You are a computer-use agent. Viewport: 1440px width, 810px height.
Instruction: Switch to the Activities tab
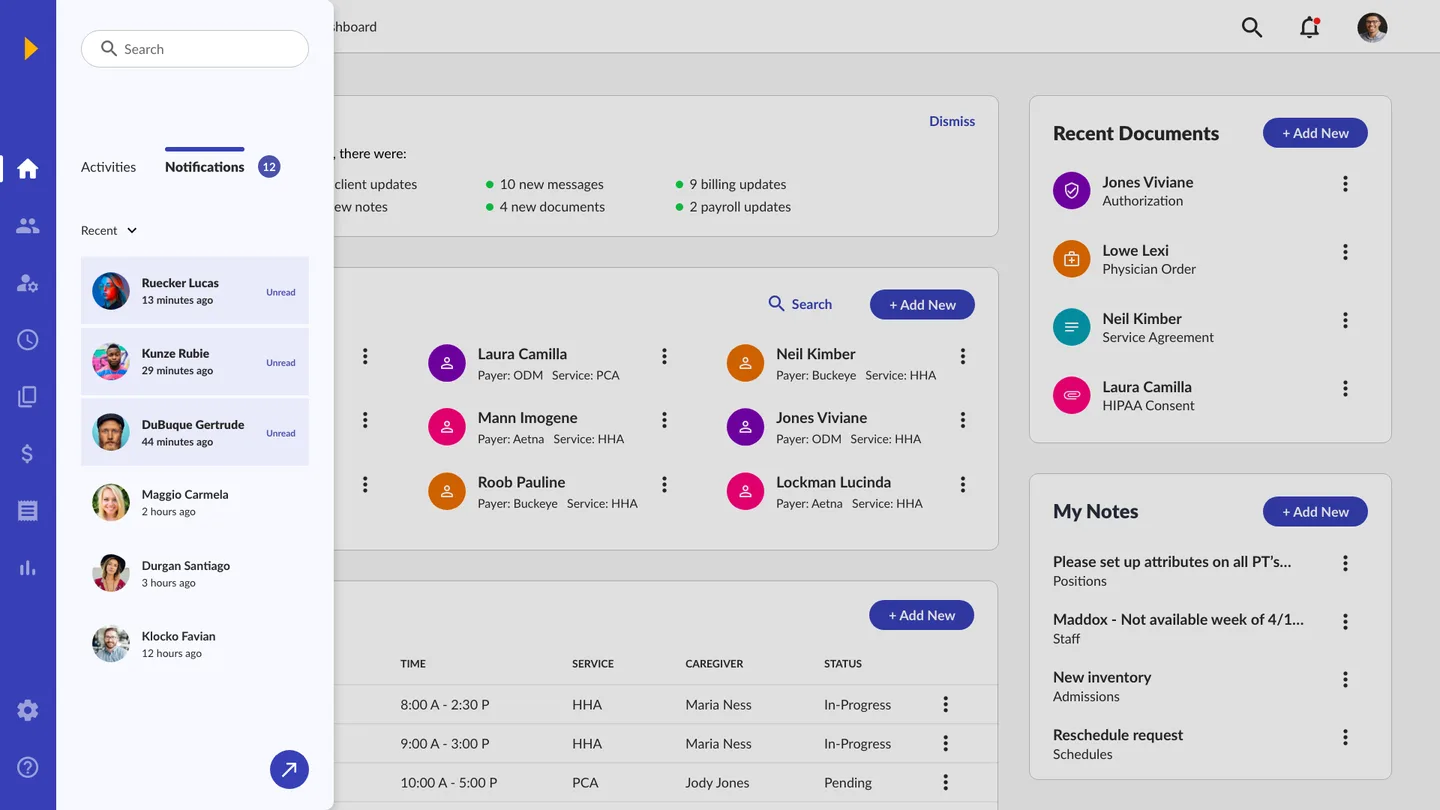(108, 167)
